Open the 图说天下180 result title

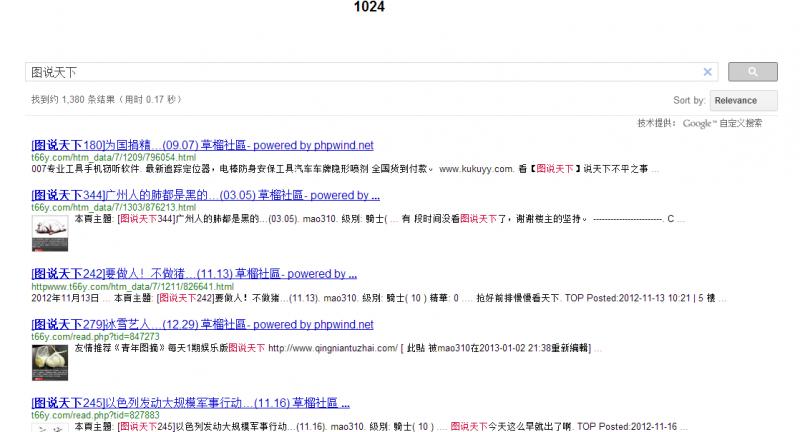[202, 145]
